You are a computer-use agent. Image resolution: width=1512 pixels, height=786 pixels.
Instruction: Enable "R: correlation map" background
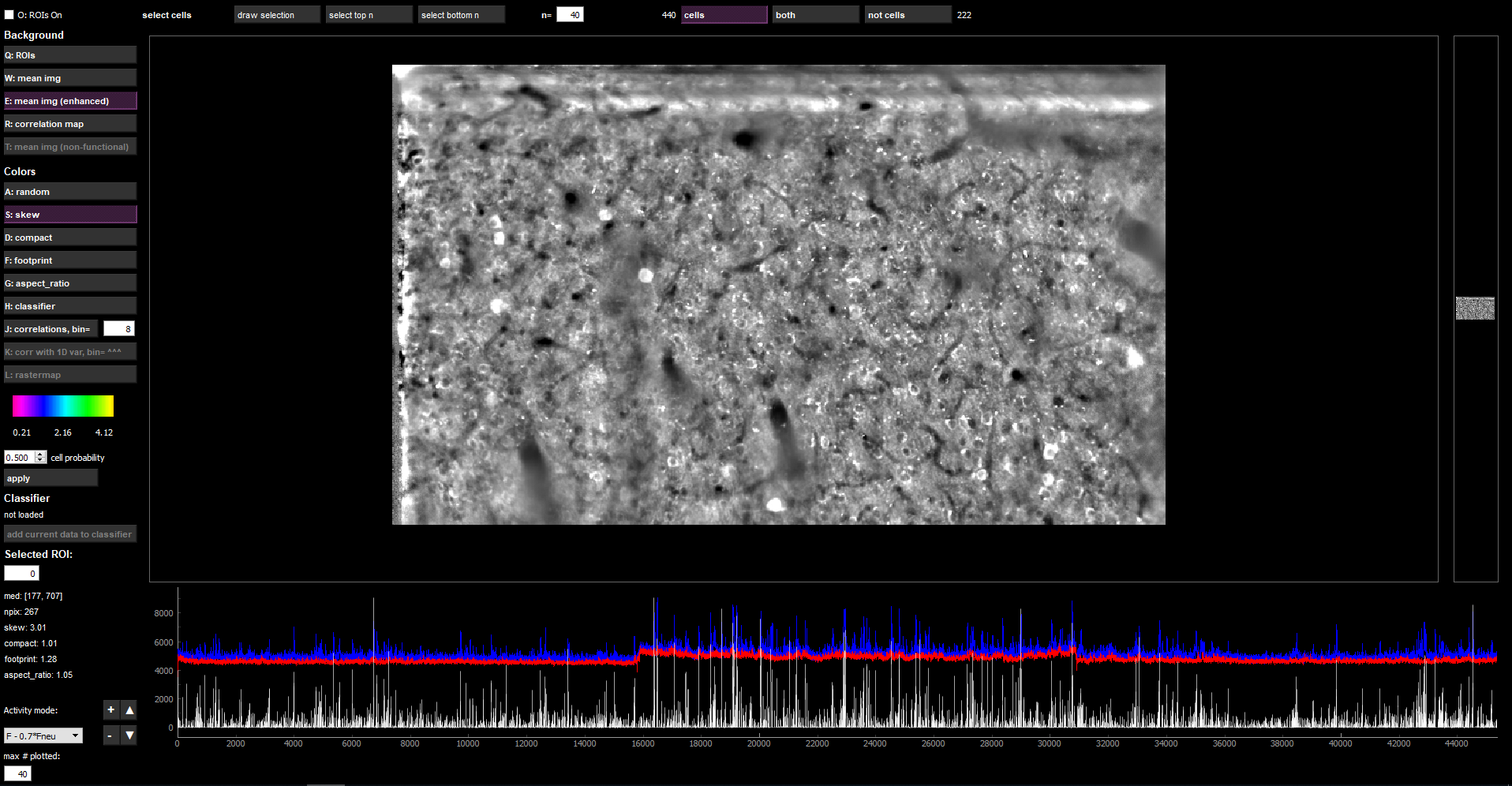(x=69, y=123)
